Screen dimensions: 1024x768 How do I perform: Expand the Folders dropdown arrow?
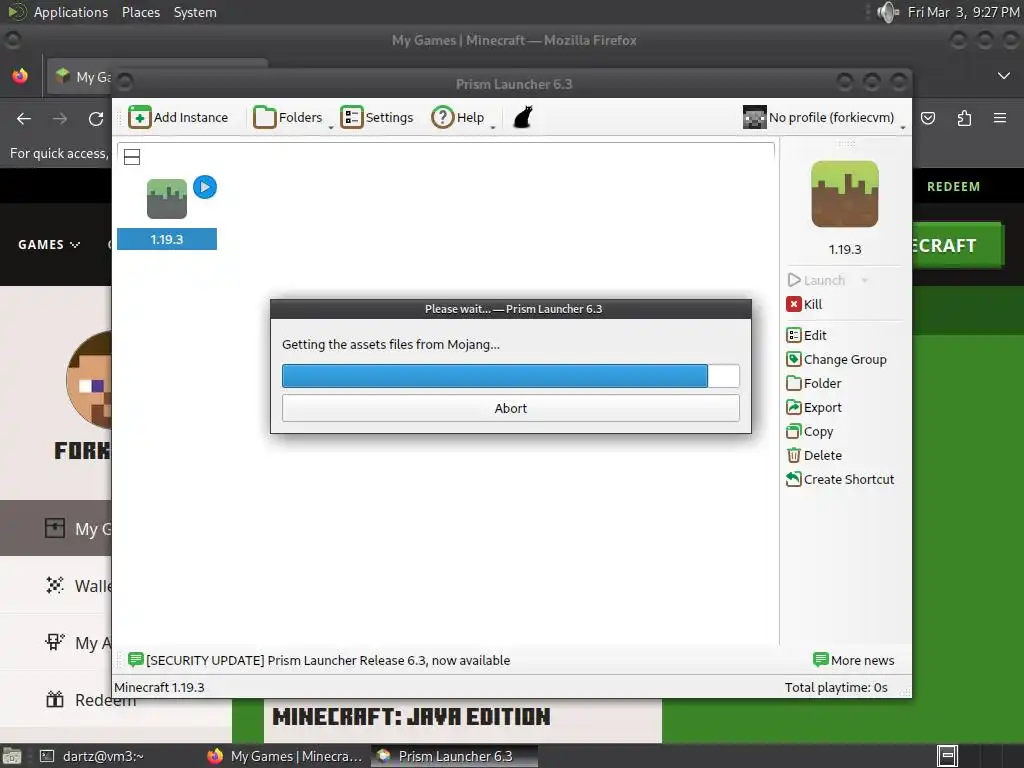pyautogui.click(x=331, y=127)
